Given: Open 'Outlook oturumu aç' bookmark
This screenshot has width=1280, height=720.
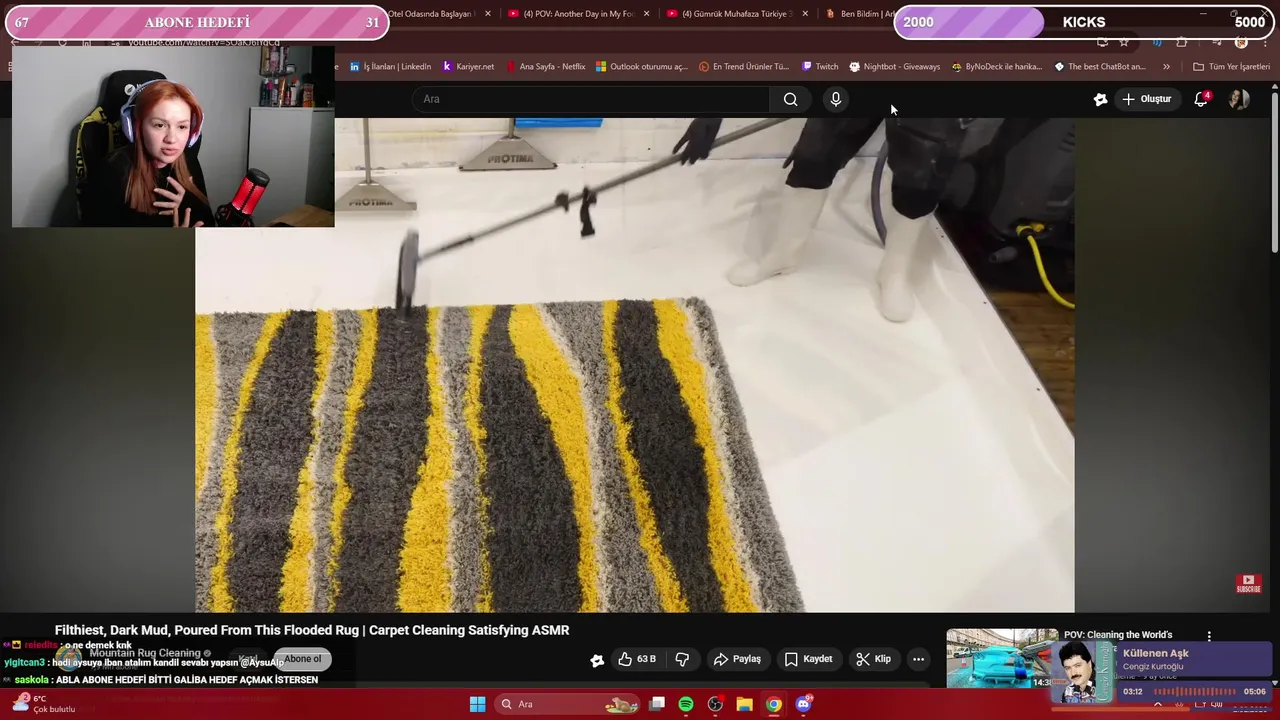Looking at the screenshot, I should pos(642,67).
